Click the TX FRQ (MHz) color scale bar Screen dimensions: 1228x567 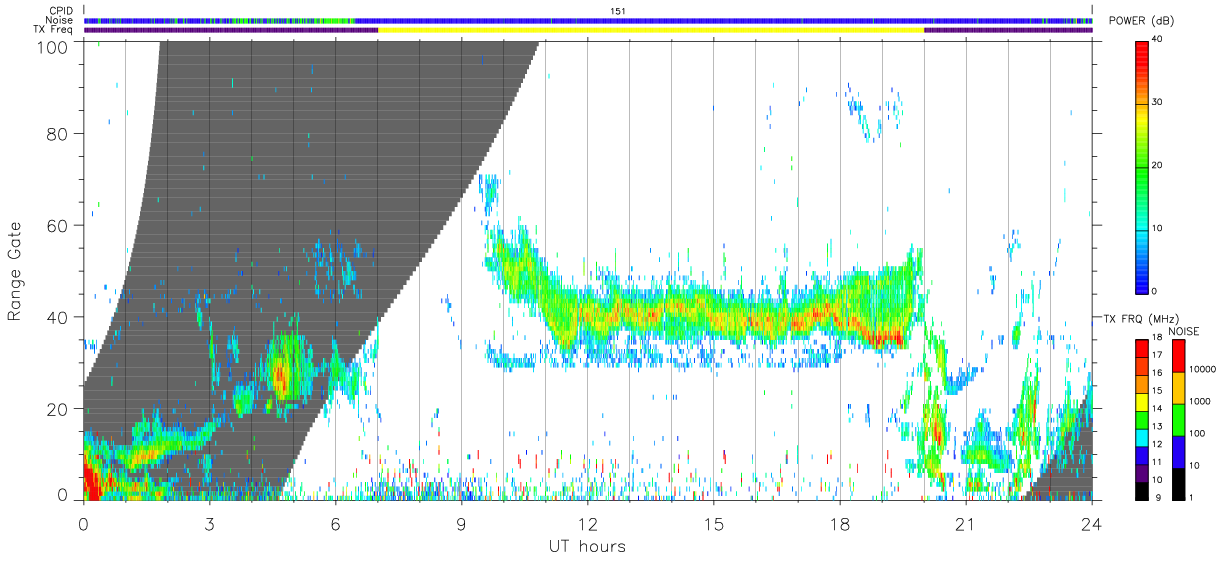click(x=1141, y=419)
